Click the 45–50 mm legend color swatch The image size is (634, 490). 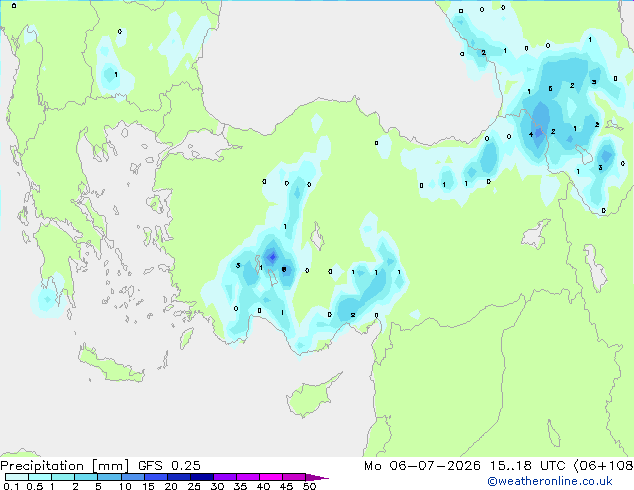[x=294, y=477]
